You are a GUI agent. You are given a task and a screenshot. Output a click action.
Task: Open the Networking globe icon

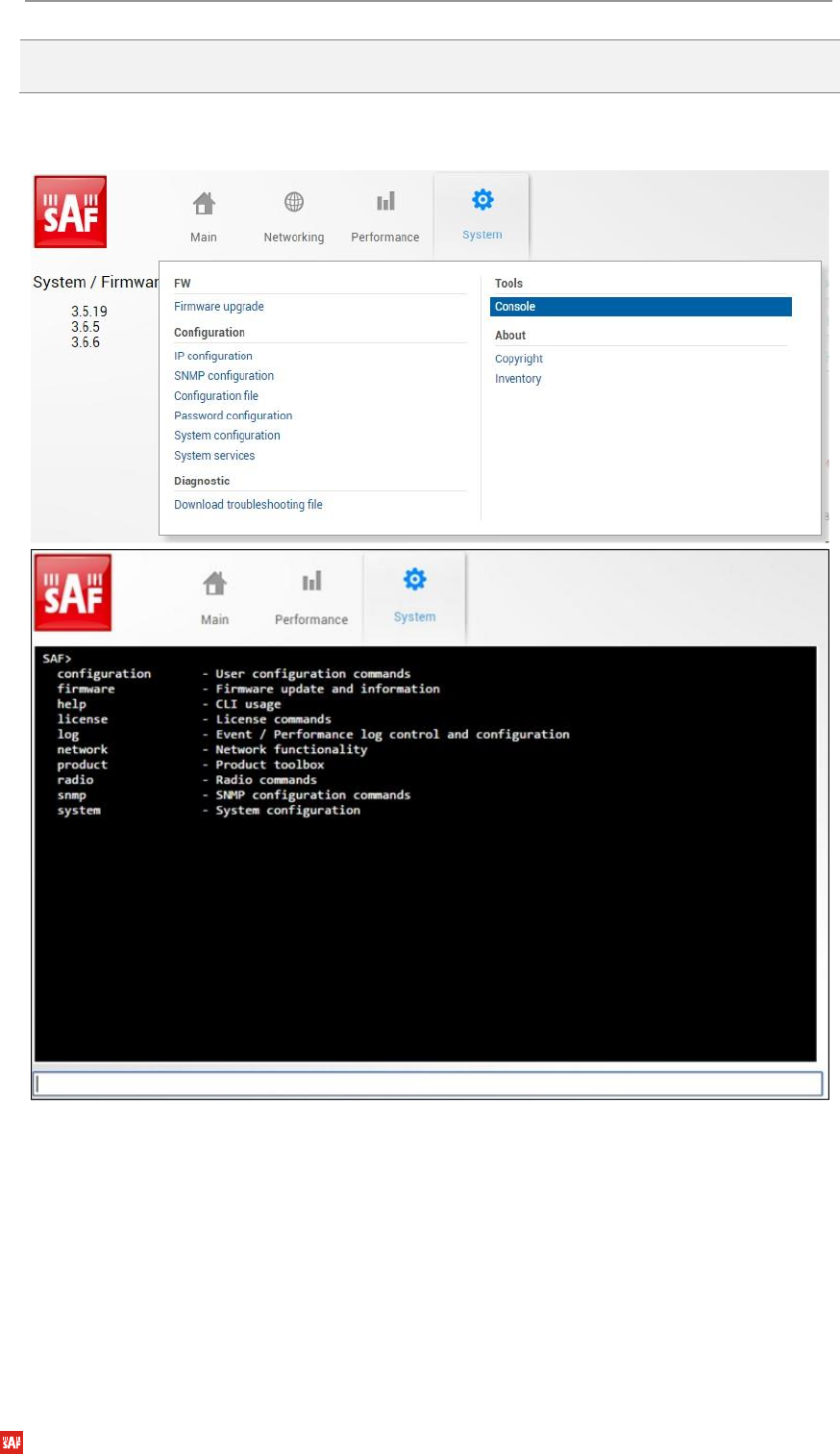point(294,202)
